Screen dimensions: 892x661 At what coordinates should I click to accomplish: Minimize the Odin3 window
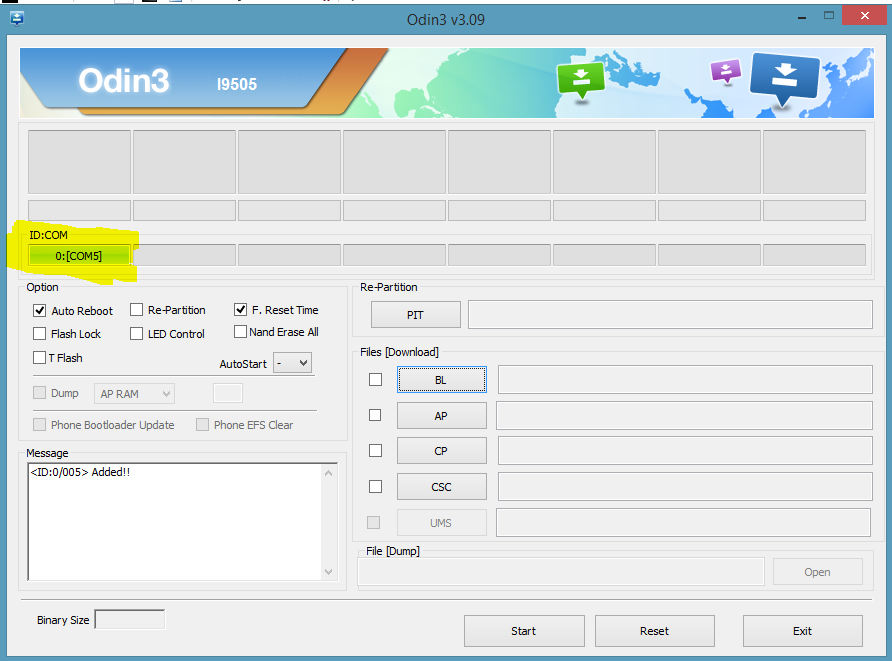[802, 18]
